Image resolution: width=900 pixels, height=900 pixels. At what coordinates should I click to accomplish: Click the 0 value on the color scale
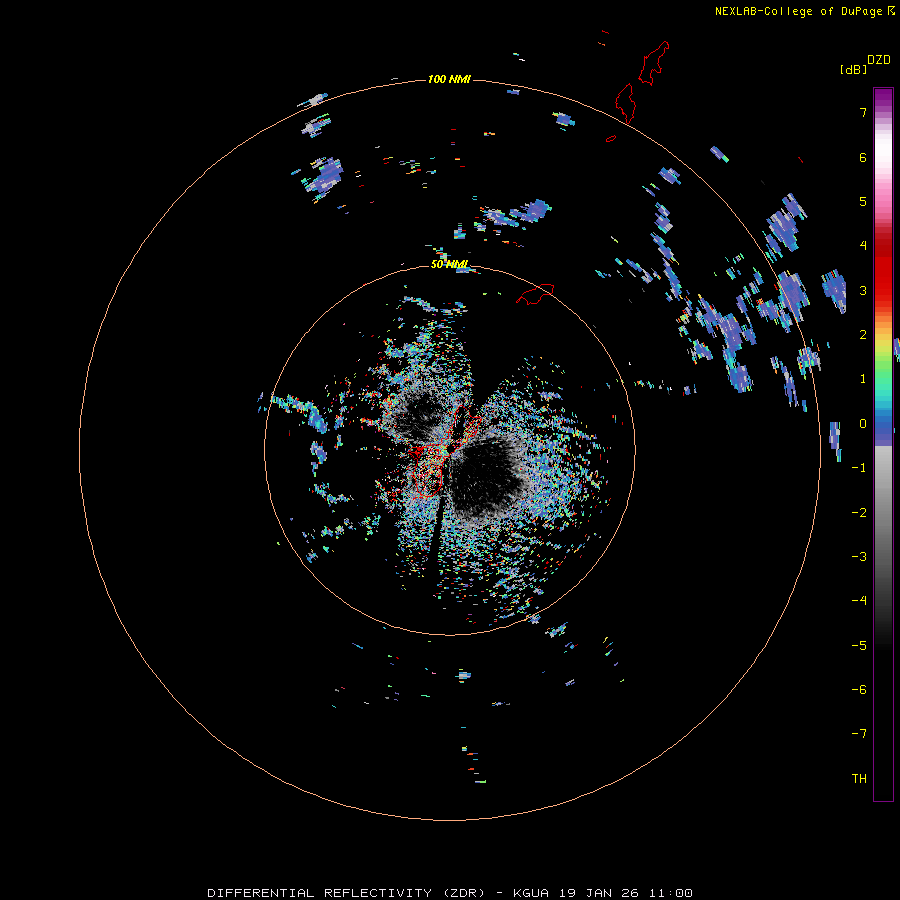(863, 424)
